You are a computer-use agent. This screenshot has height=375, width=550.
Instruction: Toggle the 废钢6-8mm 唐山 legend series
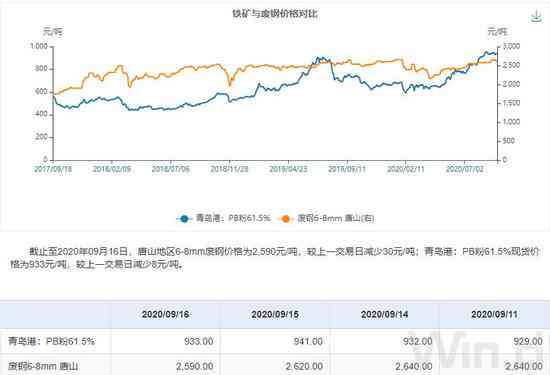[327, 219]
